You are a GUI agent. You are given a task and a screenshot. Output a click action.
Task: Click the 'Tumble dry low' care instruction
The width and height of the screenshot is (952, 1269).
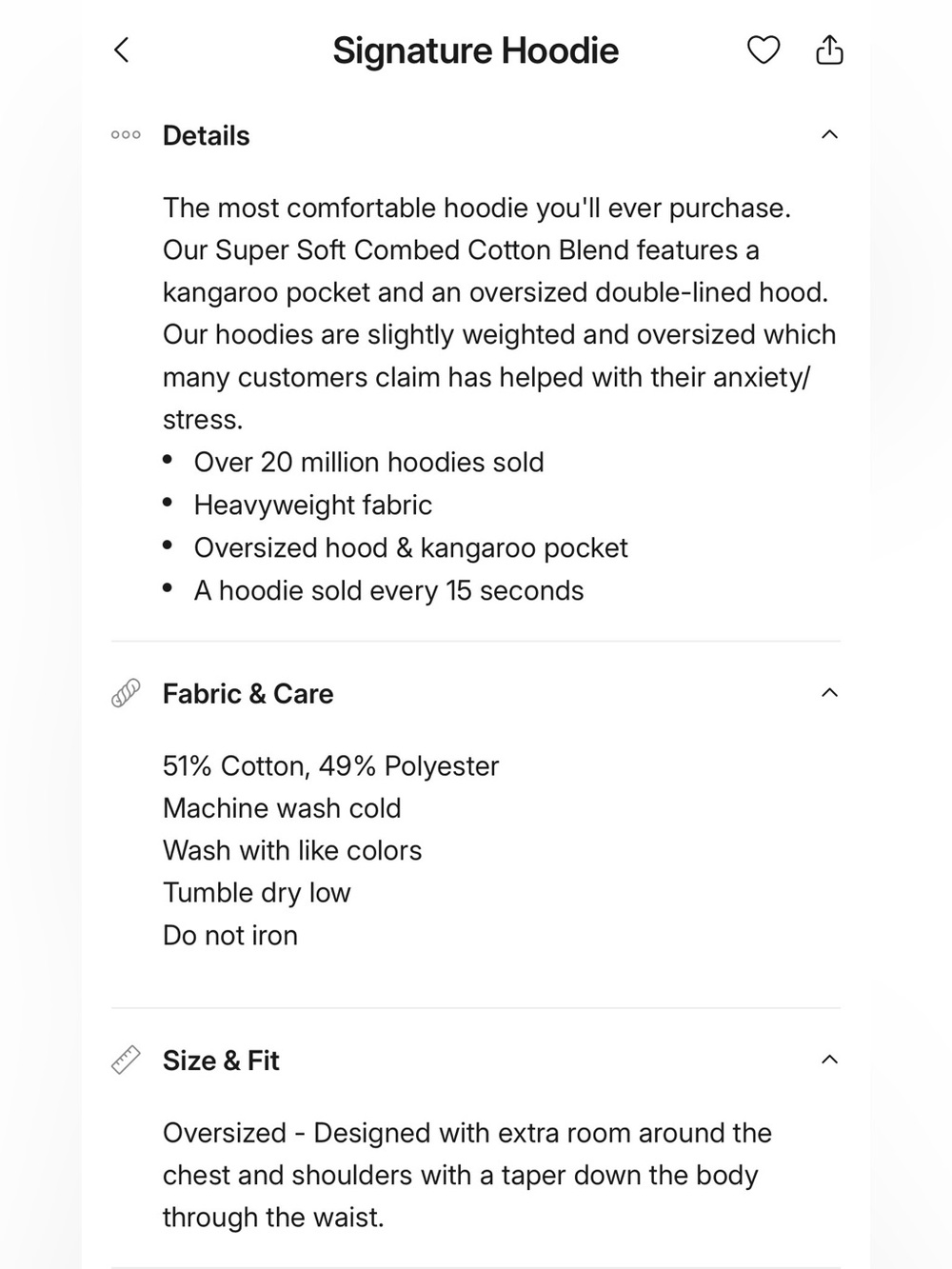point(256,892)
